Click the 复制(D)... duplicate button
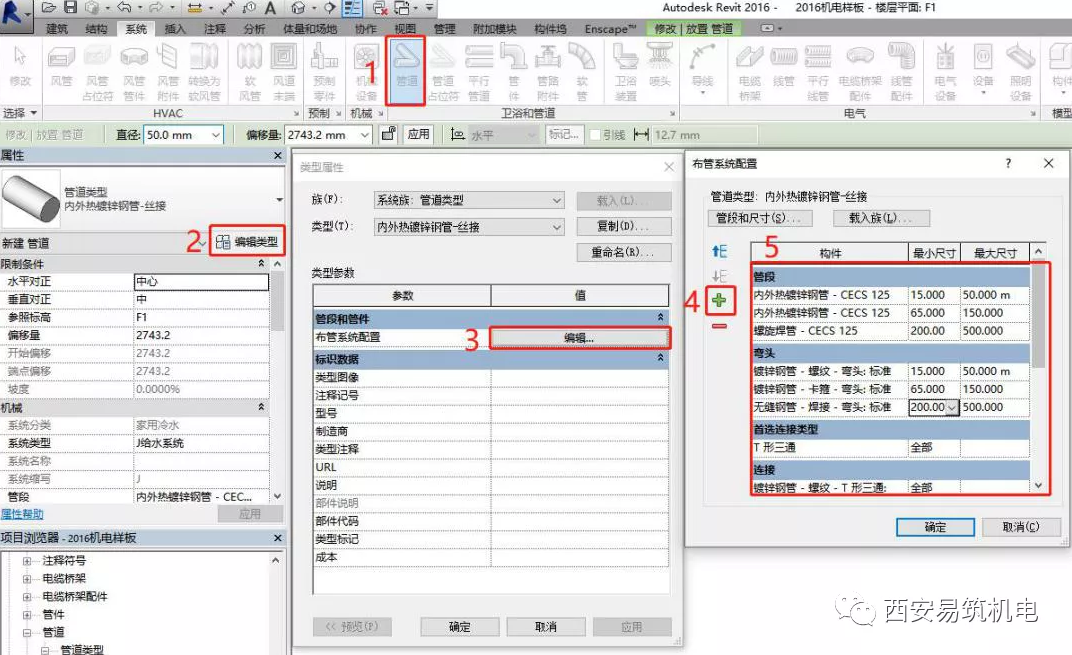Image resolution: width=1072 pixels, height=655 pixels. pyautogui.click(x=624, y=226)
